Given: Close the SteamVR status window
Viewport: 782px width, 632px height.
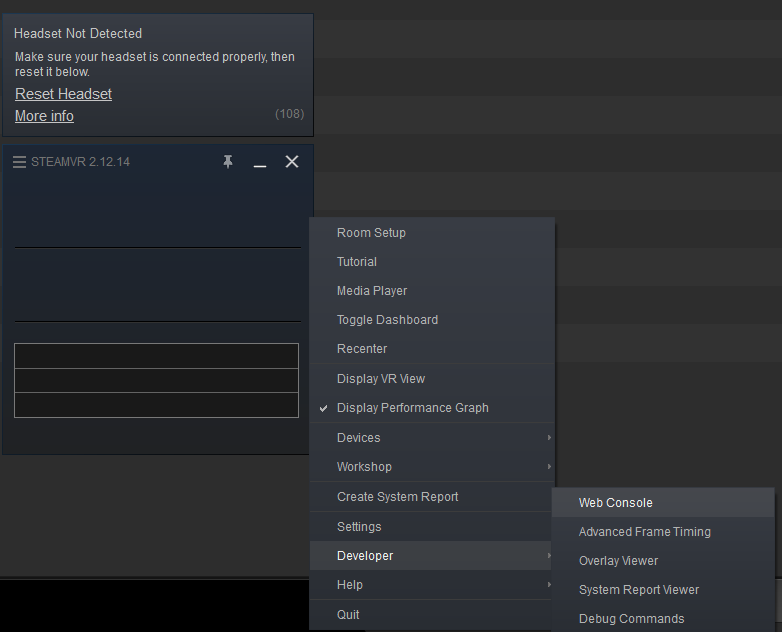Looking at the screenshot, I should pos(292,162).
